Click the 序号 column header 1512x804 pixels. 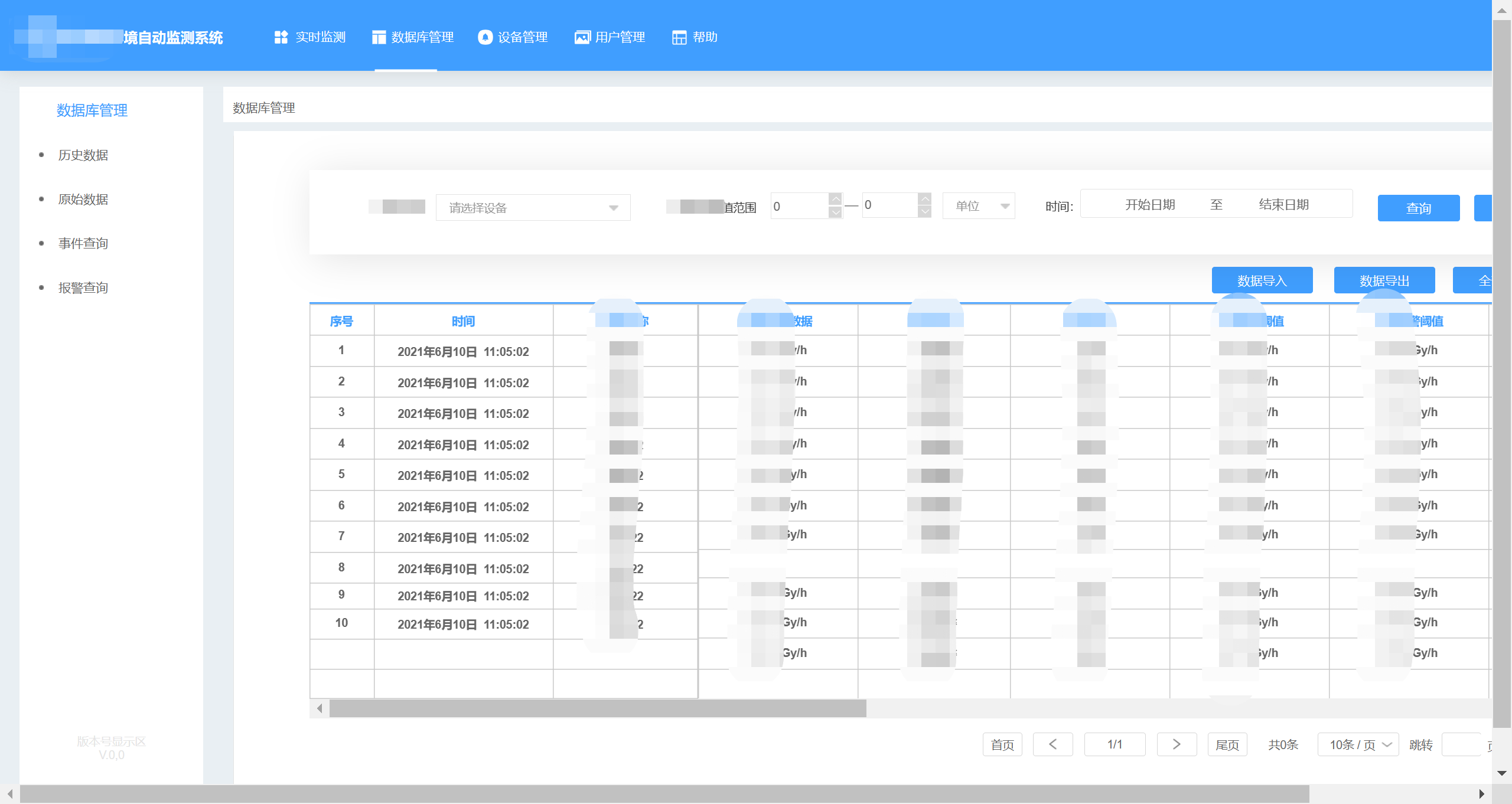coord(341,321)
